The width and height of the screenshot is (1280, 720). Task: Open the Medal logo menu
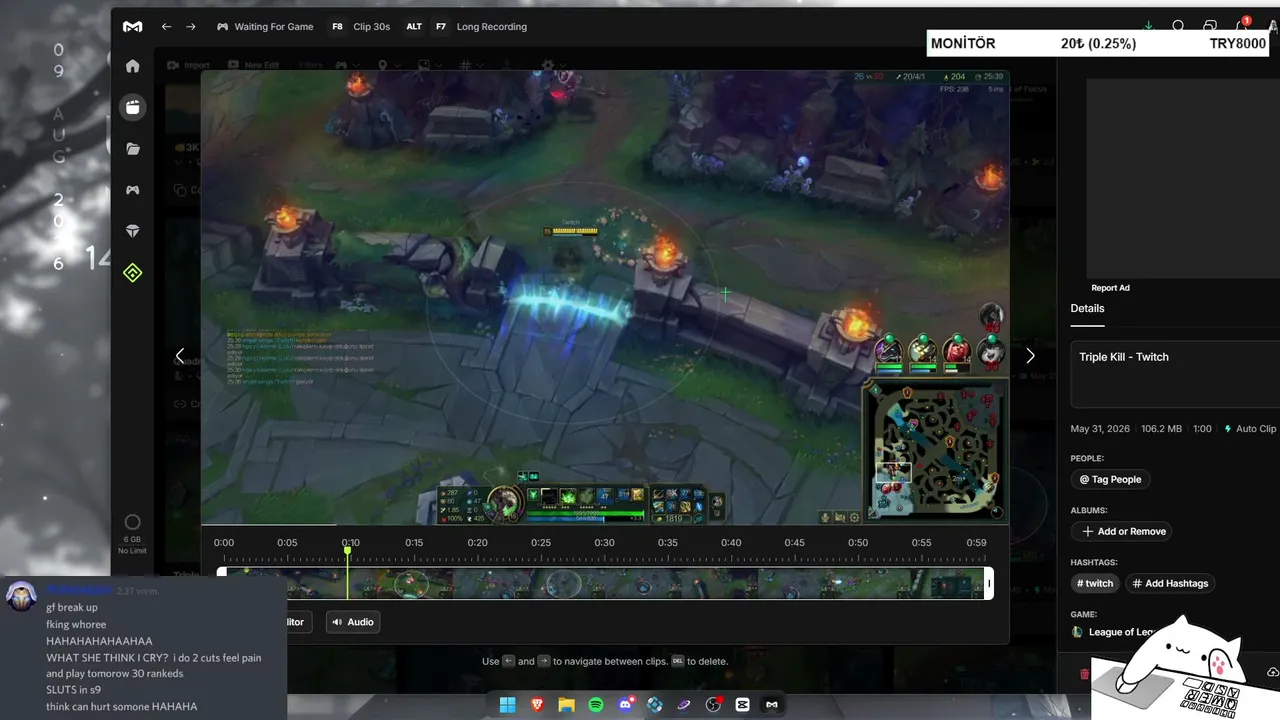point(132,27)
